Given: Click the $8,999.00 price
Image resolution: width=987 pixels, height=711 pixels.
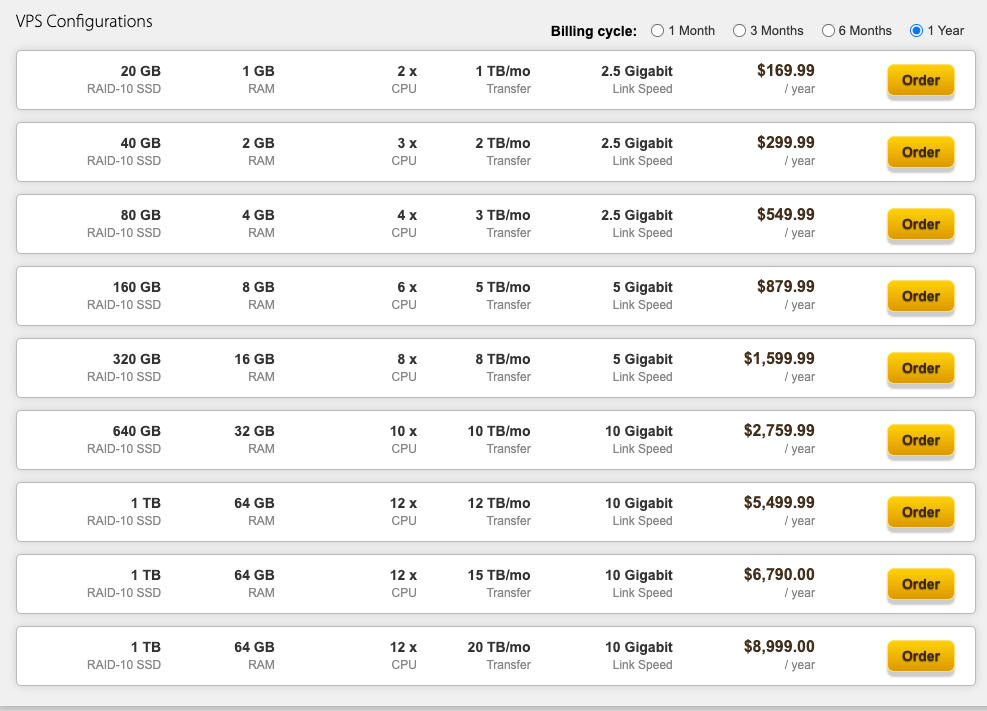Looking at the screenshot, I should tap(779, 646).
